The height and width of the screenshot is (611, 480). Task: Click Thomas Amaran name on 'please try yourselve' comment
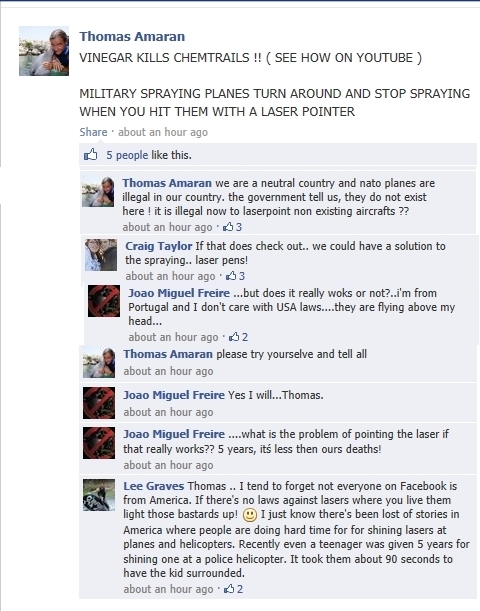pos(168,354)
